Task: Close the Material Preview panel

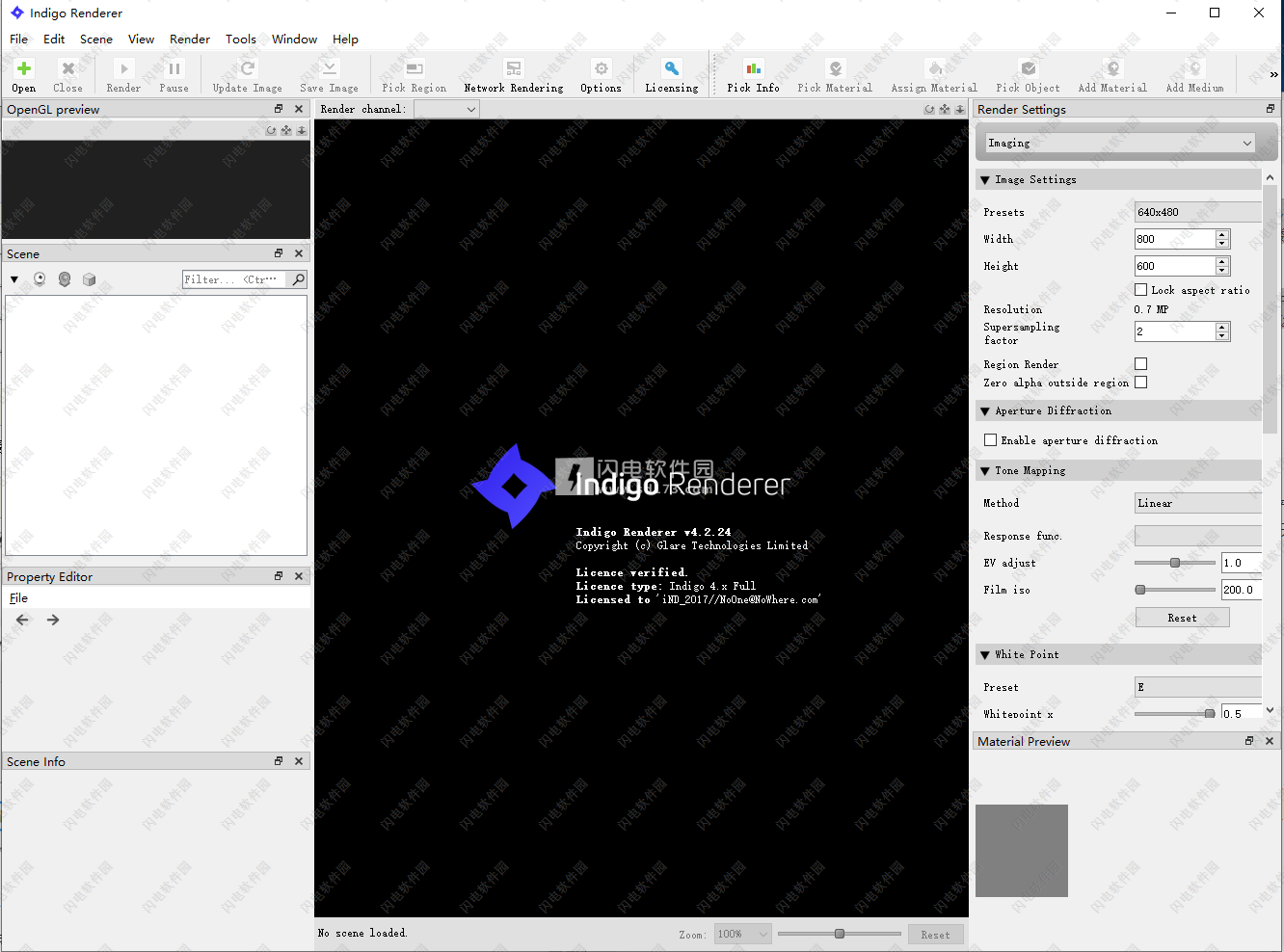Action: tap(1270, 741)
